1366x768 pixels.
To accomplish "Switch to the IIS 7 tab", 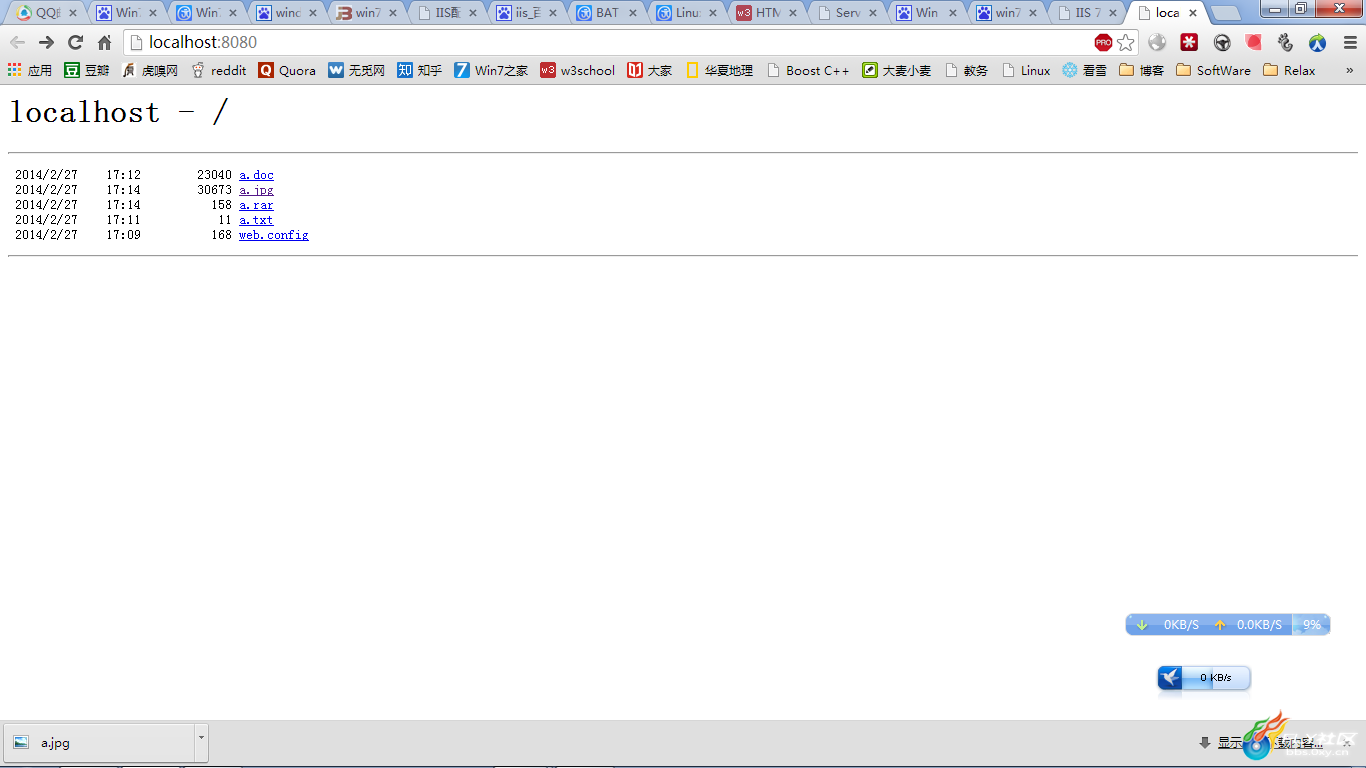I will 1087,13.
